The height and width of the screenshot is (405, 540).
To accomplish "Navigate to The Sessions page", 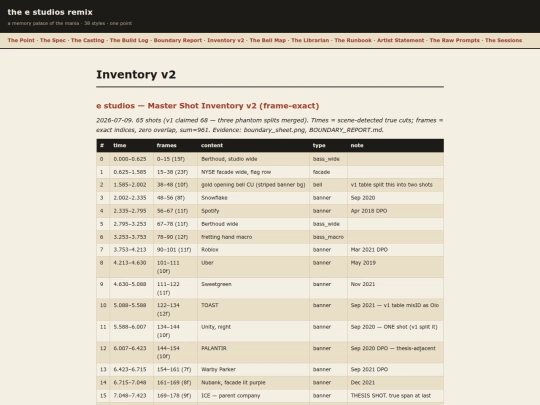I will pyautogui.click(x=503, y=40).
